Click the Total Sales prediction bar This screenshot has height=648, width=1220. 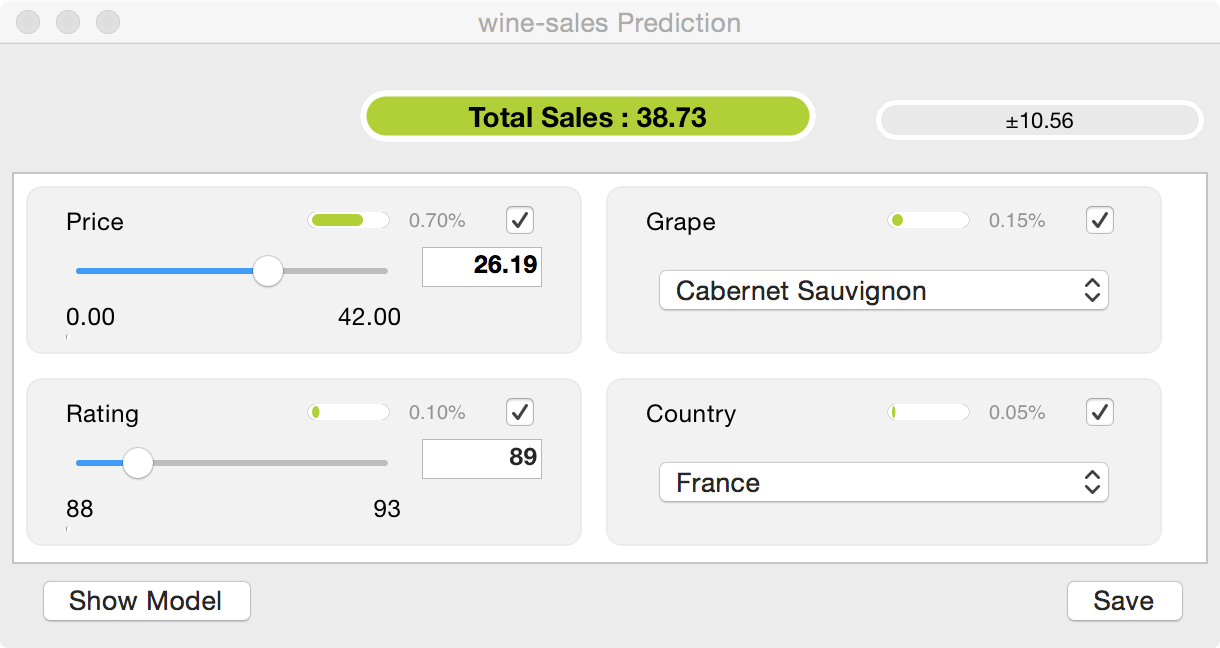[587, 118]
